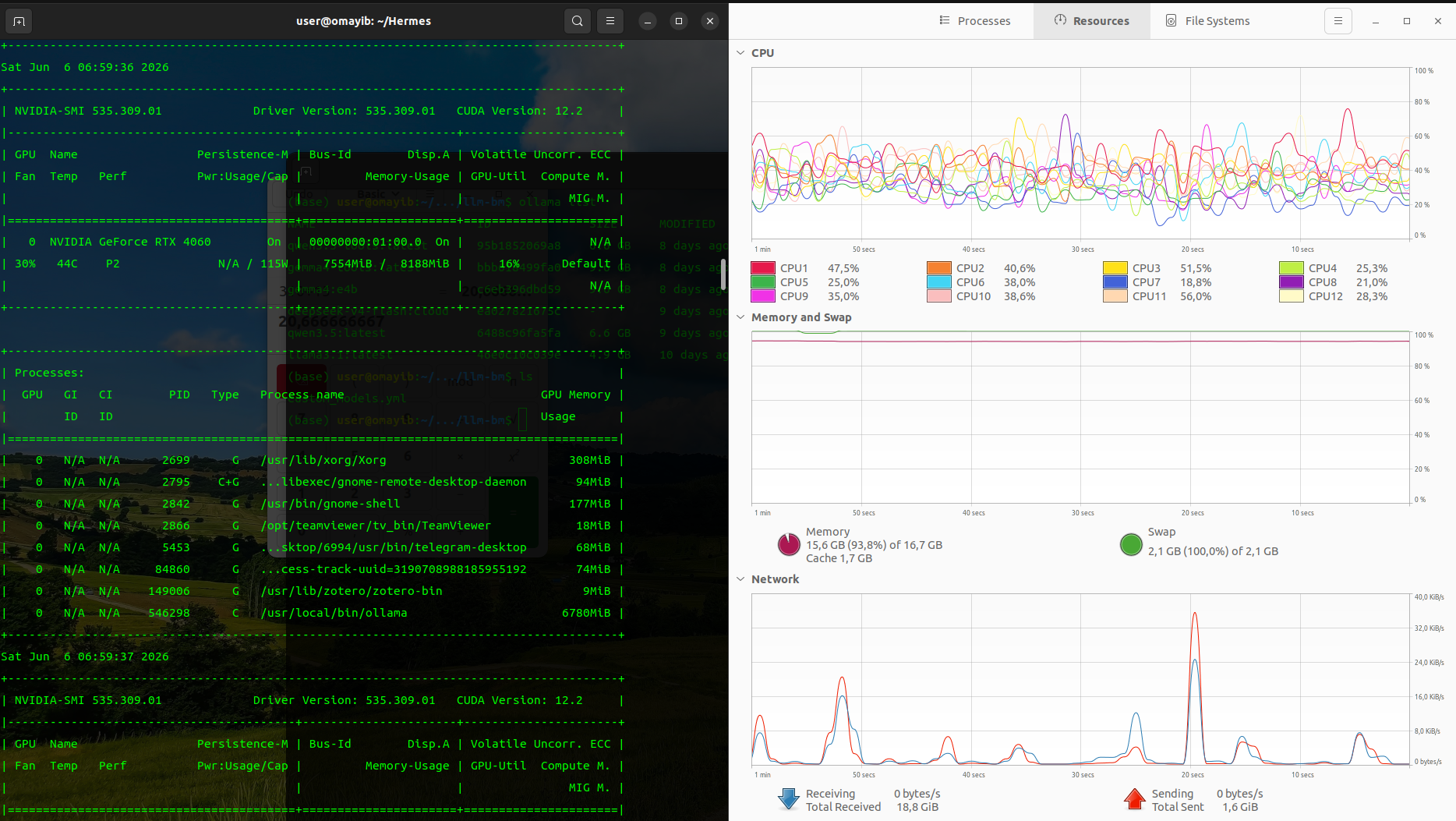Open the File Systems tab
This screenshot has height=821, width=1456.
tap(1208, 21)
